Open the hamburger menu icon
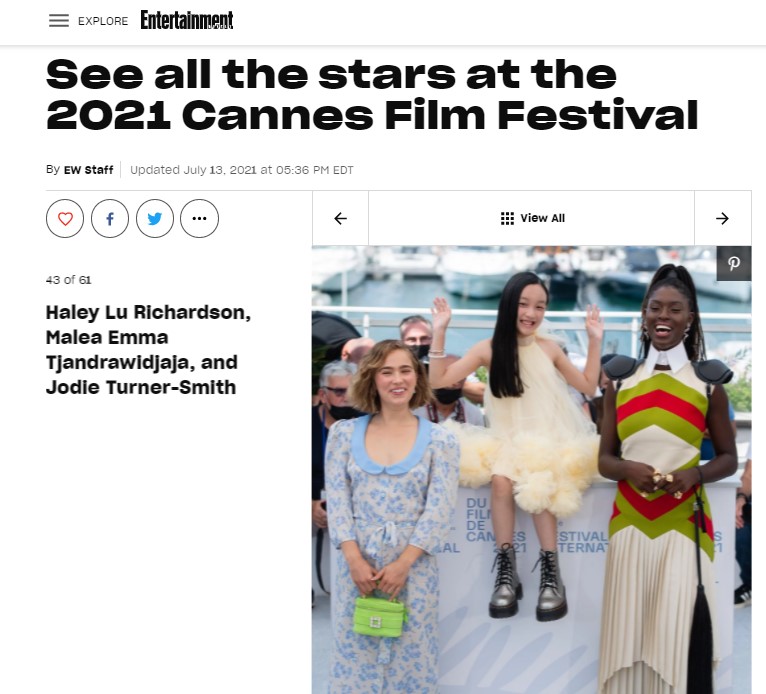The height and width of the screenshot is (694, 766). pyautogui.click(x=59, y=21)
